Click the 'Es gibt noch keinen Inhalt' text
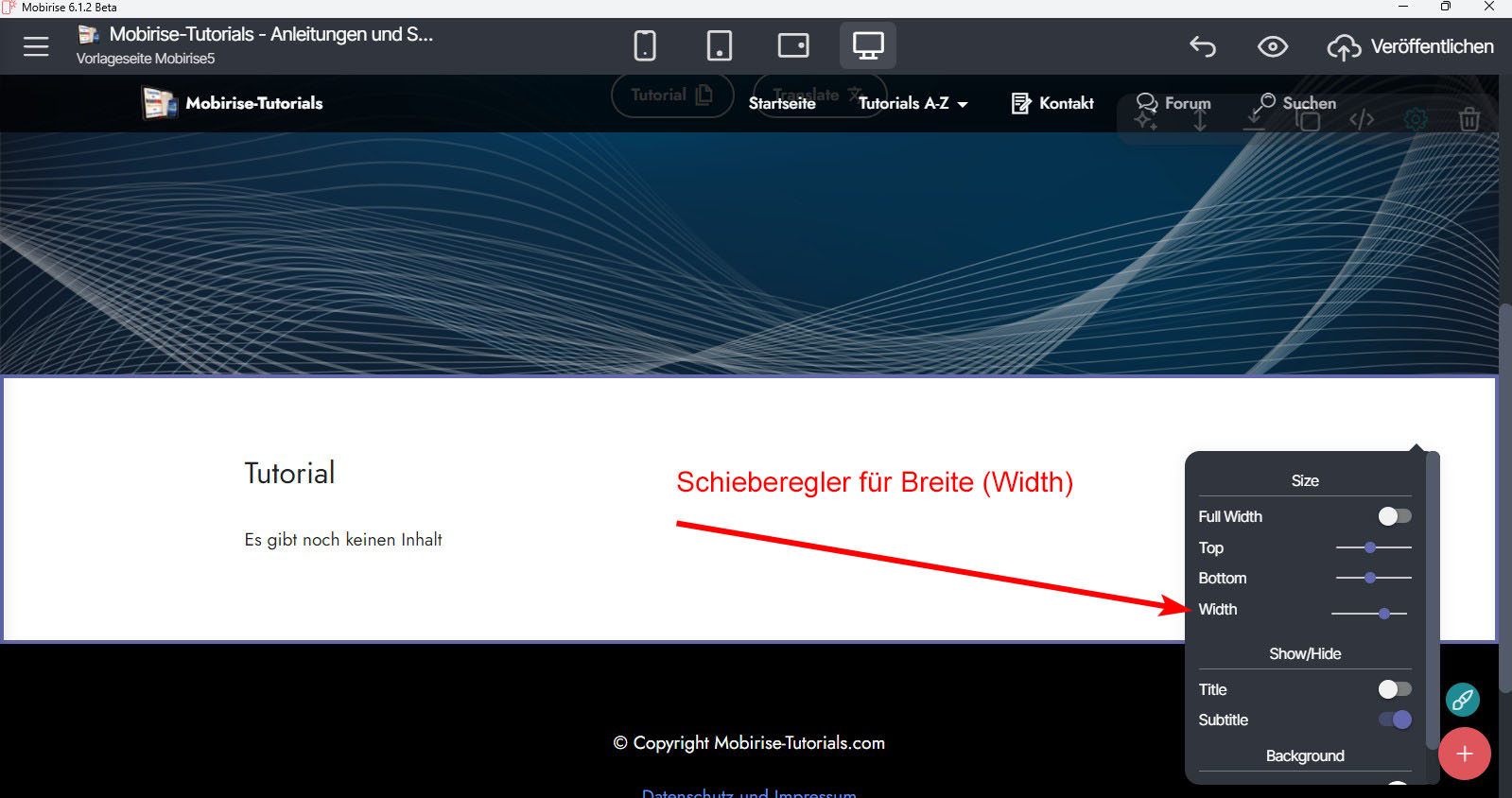This screenshot has height=798, width=1512. (343, 540)
